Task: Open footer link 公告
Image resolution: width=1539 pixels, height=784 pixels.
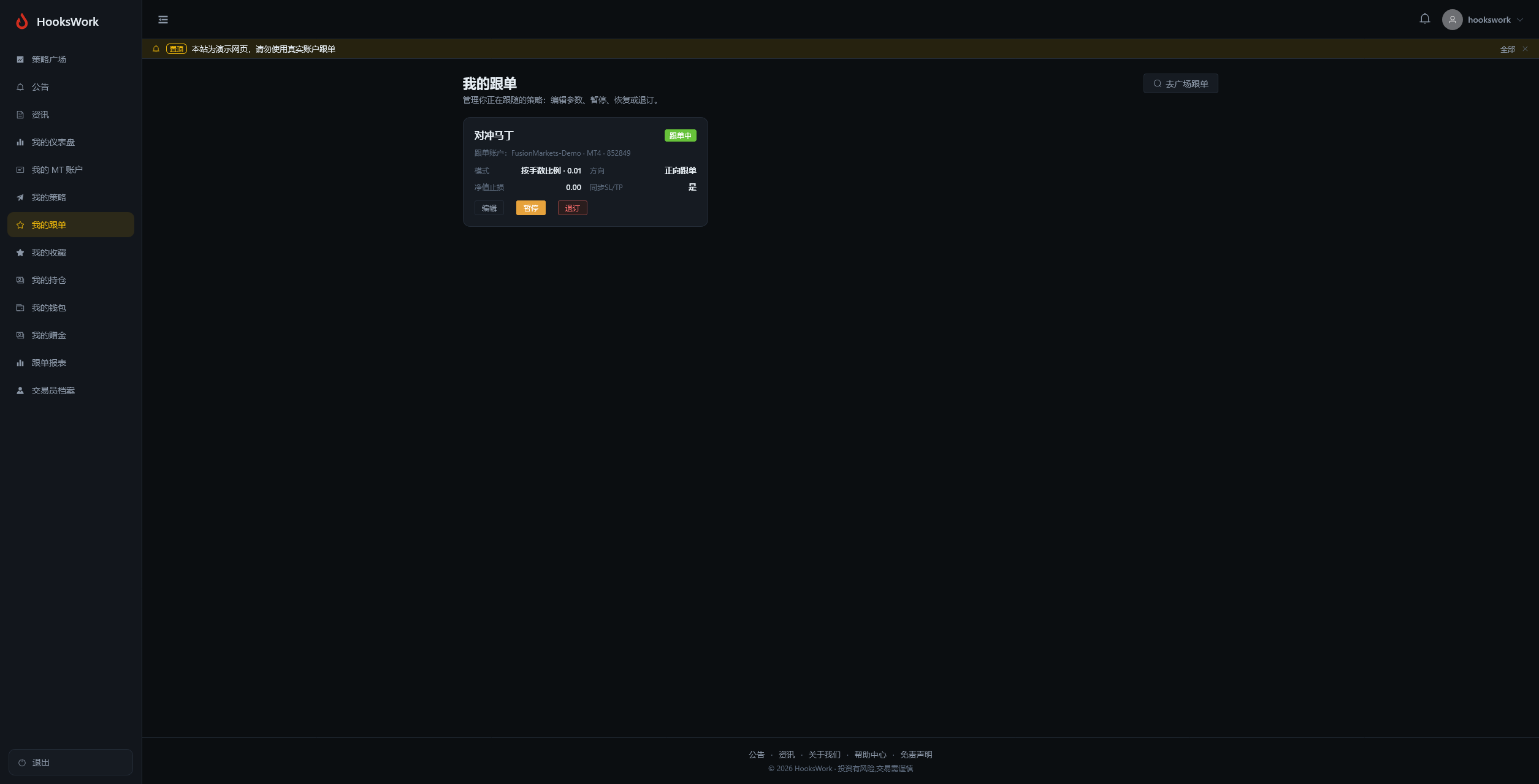Action: (757, 755)
